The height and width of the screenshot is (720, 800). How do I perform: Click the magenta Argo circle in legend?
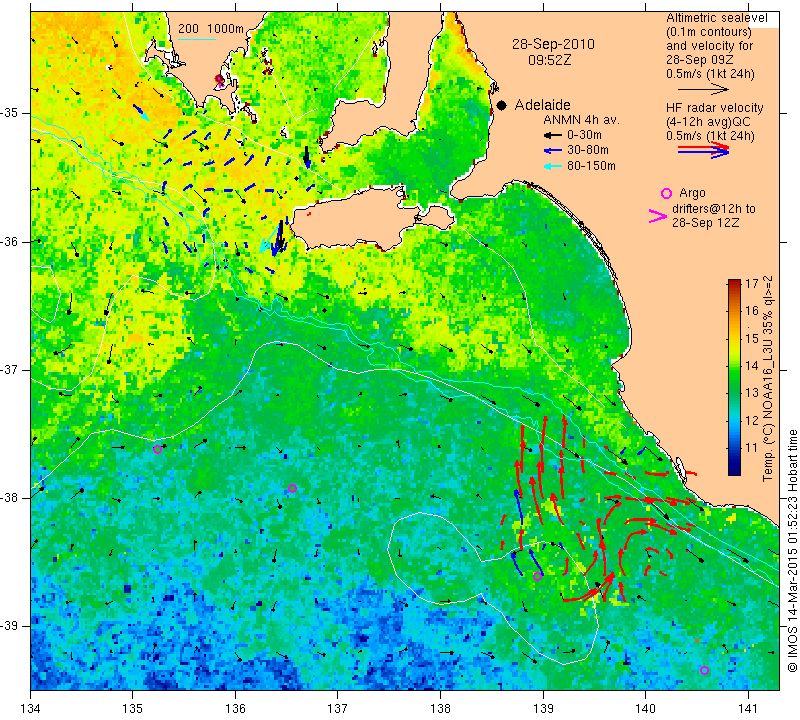pyautogui.click(x=666, y=193)
